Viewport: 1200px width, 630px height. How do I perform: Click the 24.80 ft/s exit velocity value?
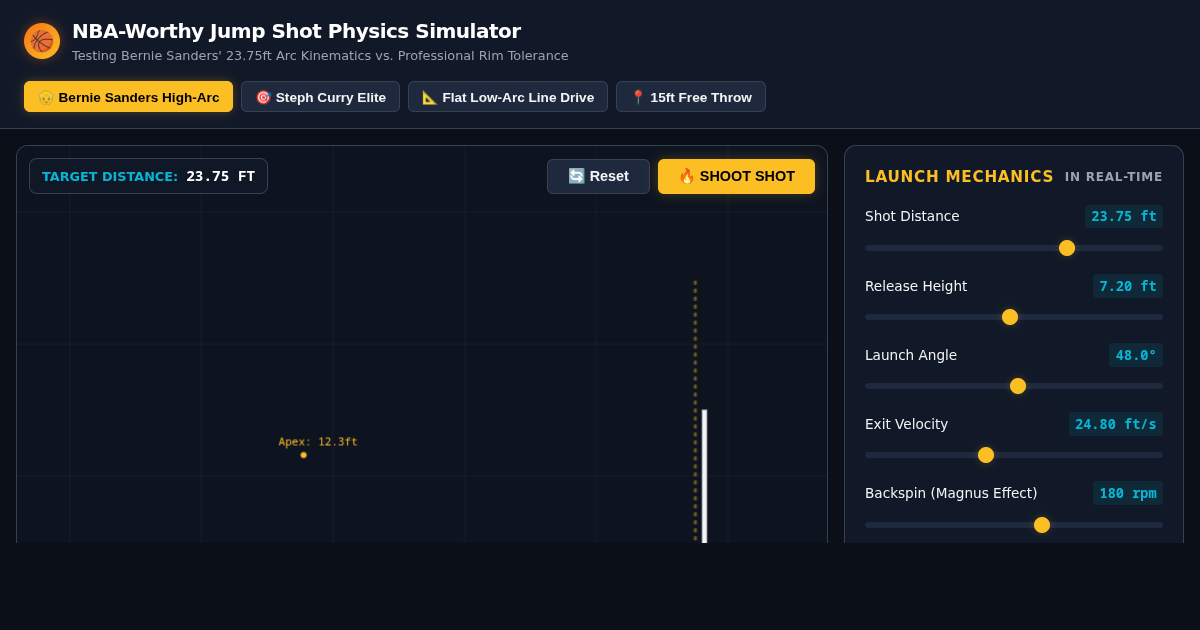point(1116,424)
